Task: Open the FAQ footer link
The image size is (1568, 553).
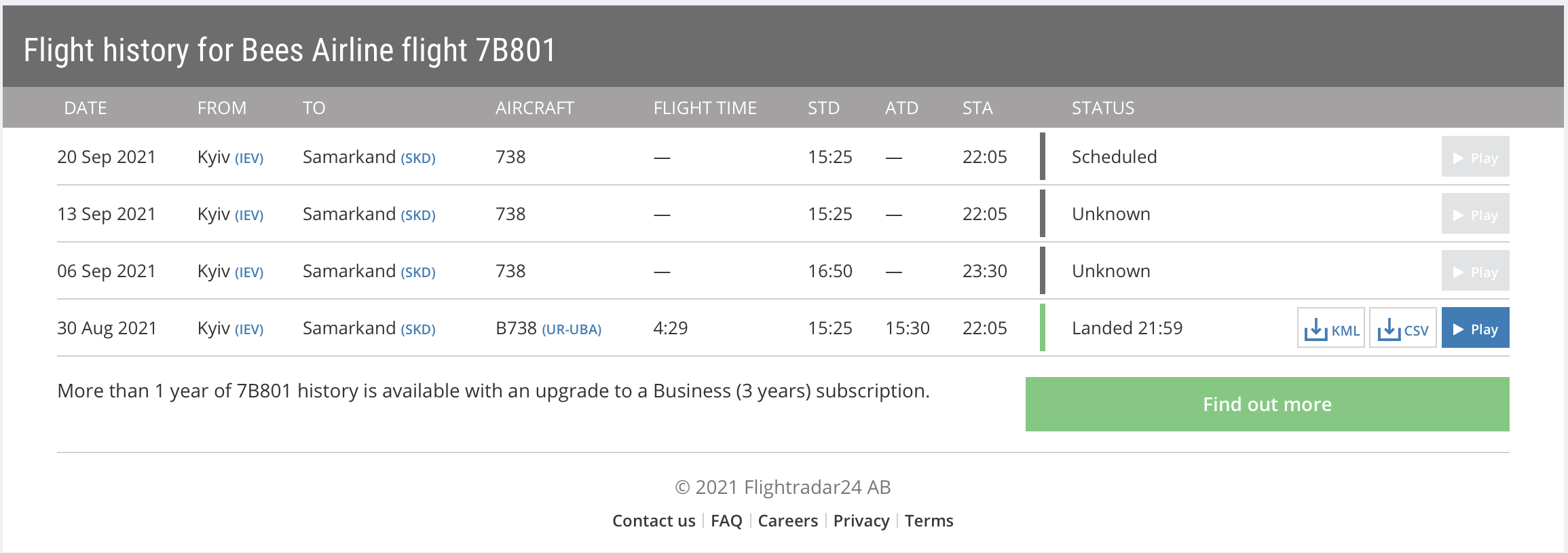Action: click(x=726, y=521)
